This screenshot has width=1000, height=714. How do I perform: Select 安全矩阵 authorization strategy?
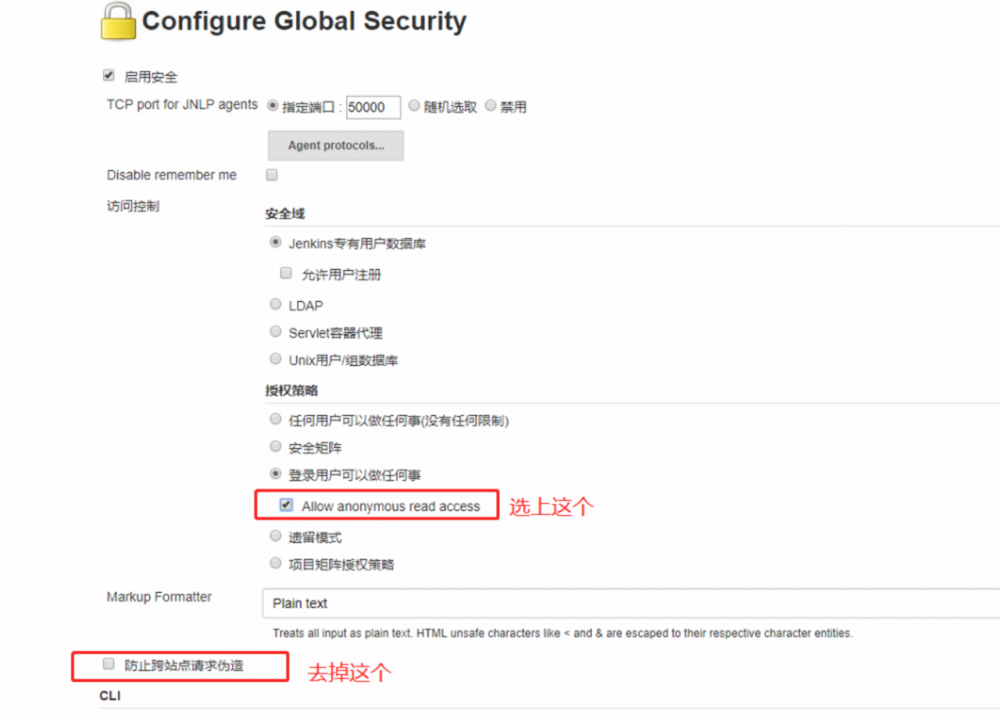pyautogui.click(x=276, y=447)
